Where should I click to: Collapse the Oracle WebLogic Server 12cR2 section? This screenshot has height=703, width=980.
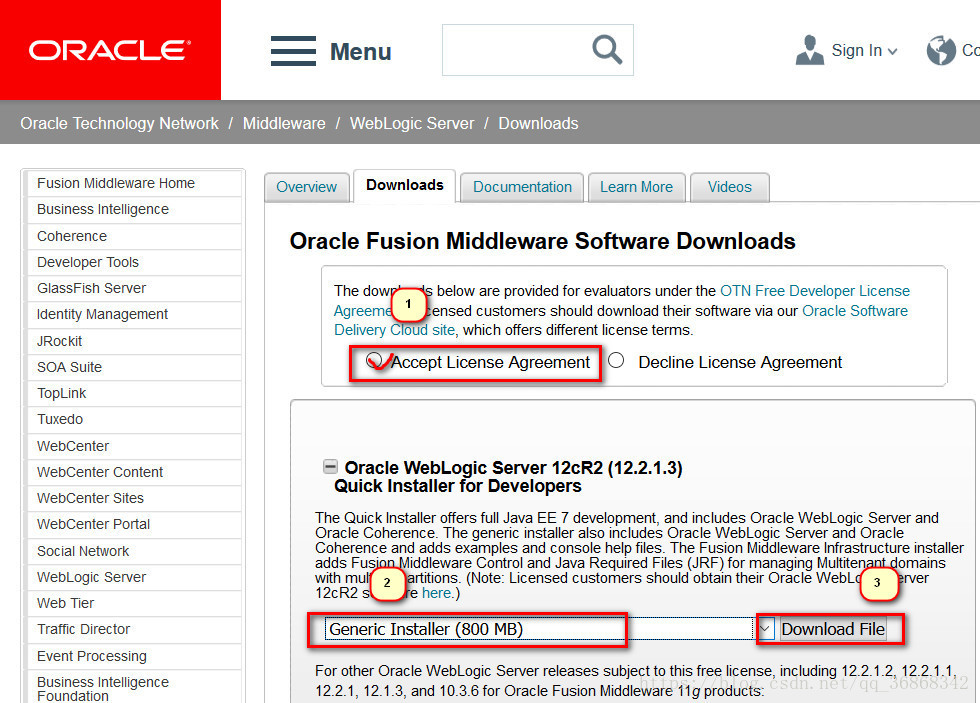tap(330, 466)
